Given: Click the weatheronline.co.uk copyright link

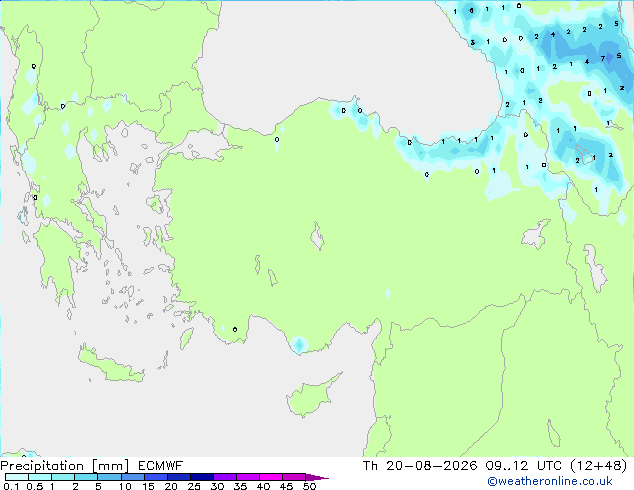Looking at the screenshot, I should click(x=550, y=481).
